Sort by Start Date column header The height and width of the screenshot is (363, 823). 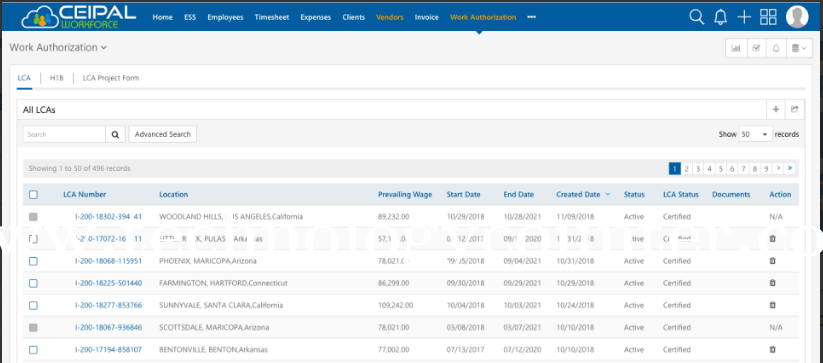tap(463, 194)
